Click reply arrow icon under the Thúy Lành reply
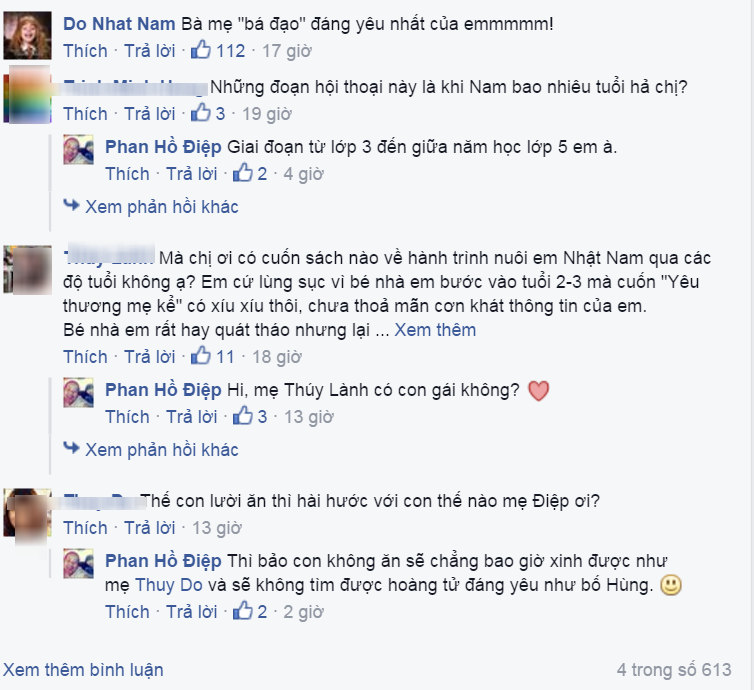Screen dimensions: 754x690 (x=72, y=449)
